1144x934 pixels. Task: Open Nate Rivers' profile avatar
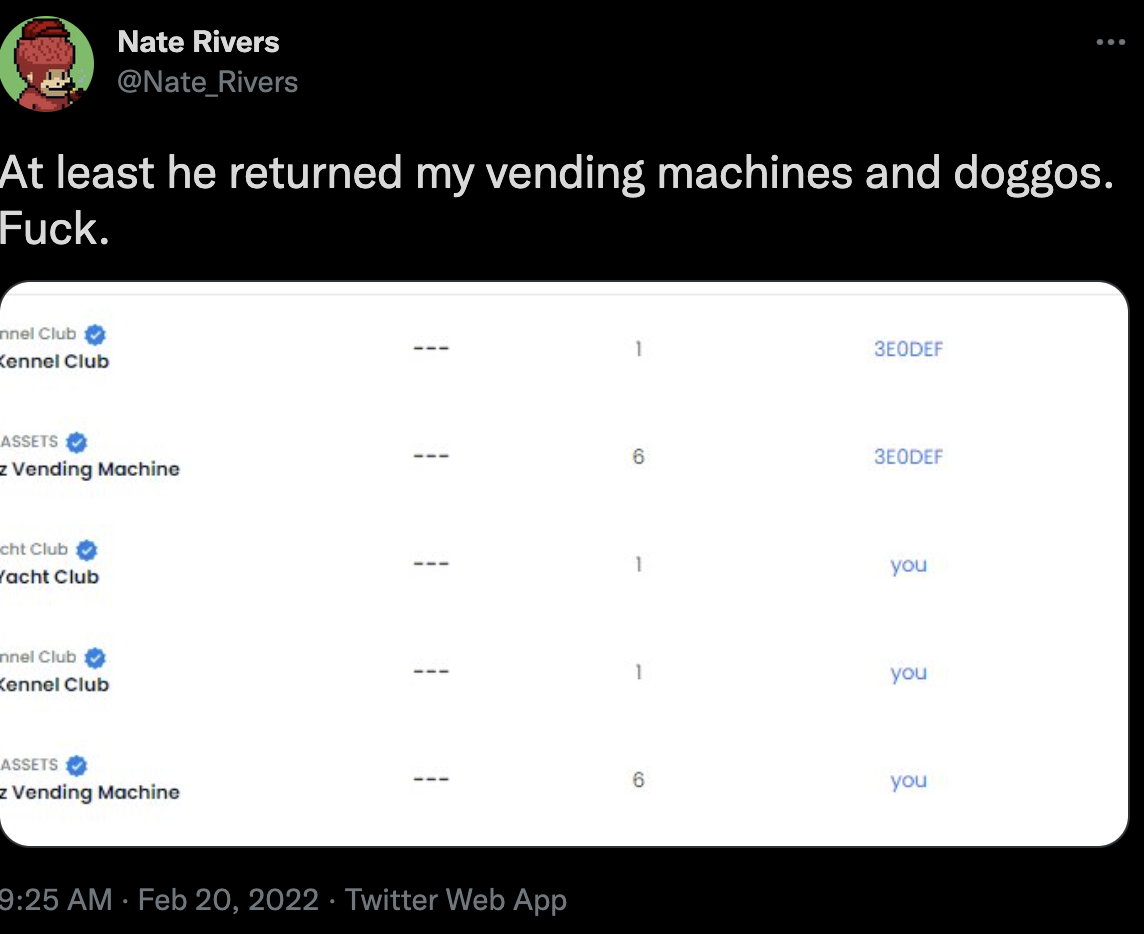pos(45,63)
